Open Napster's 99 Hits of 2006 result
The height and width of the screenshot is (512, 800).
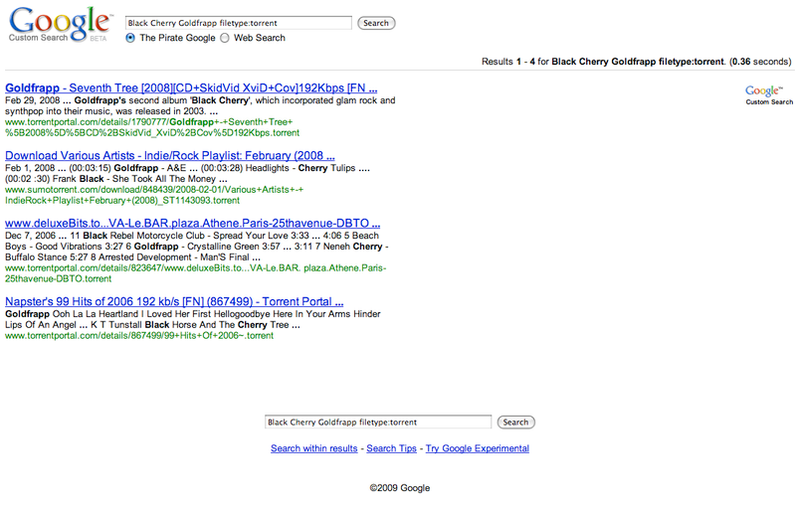[174, 301]
